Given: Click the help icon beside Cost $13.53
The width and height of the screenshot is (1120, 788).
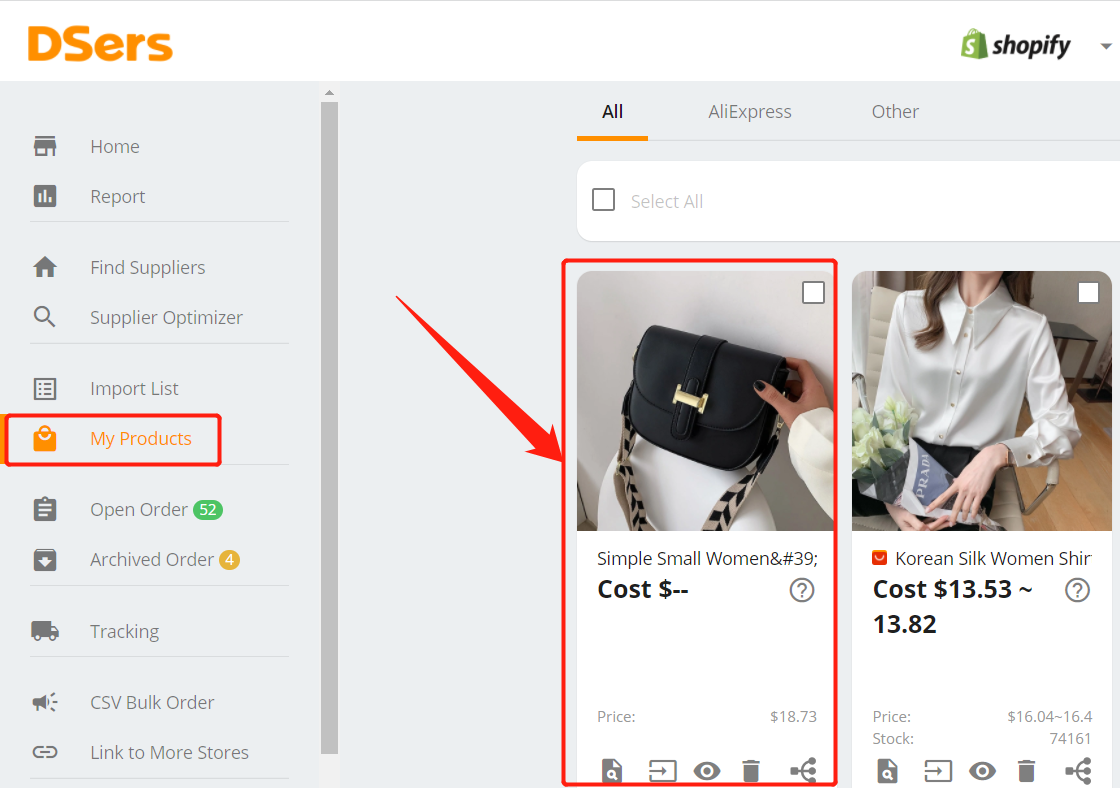Looking at the screenshot, I should click(1077, 590).
